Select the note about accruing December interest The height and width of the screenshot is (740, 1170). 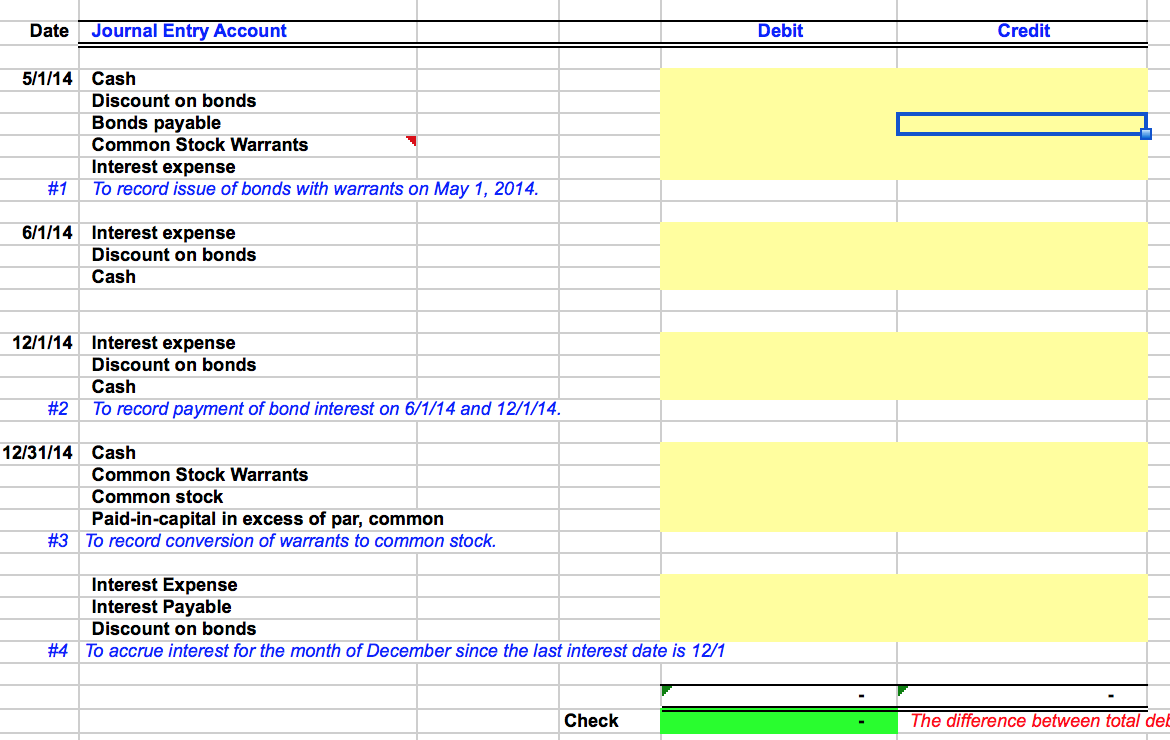405,651
